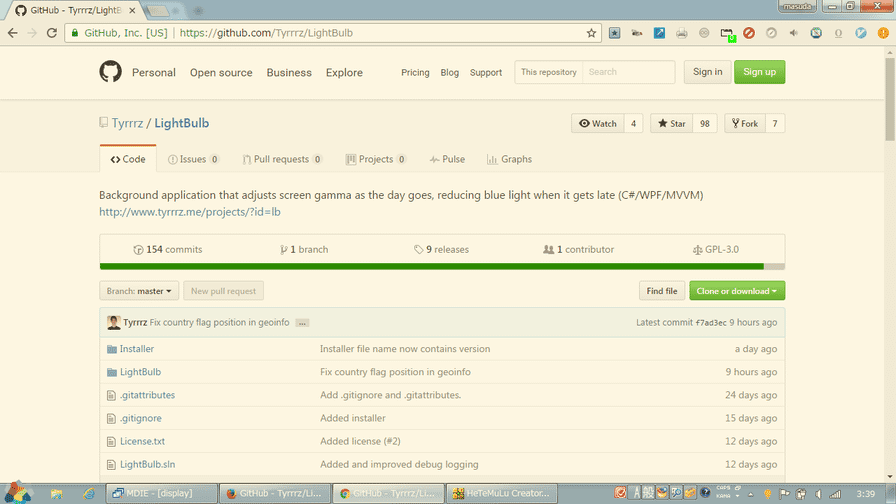Screen dimensions: 896x504
Task: Click the browser reload icon
Action: [52, 33]
